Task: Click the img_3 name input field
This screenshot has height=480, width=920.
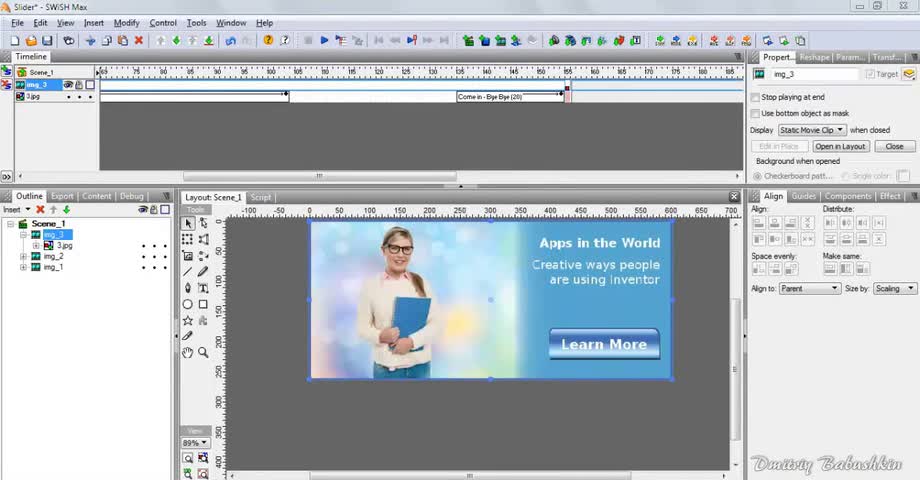Action: point(814,75)
